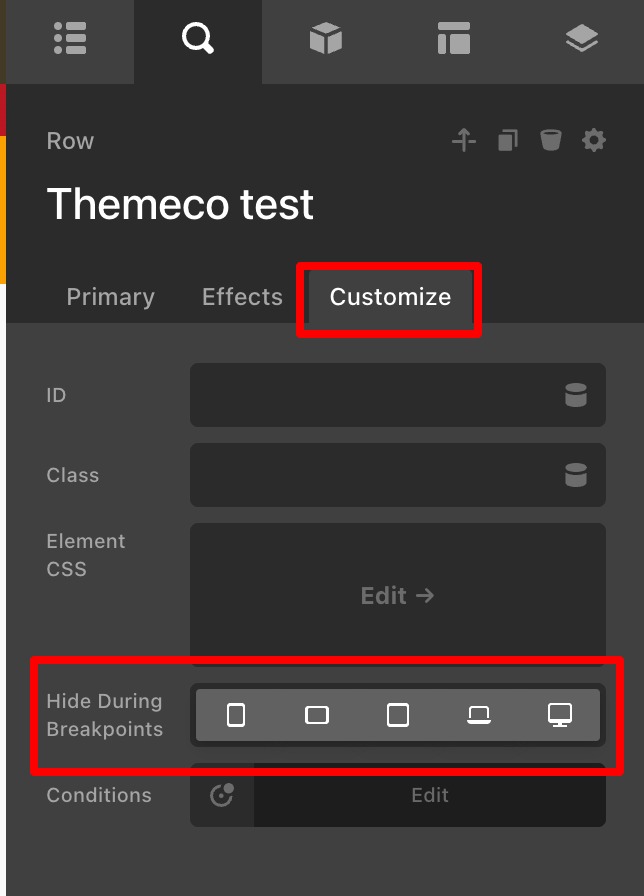Select the magnifier inspector icon
The width and height of the screenshot is (644, 896).
pos(198,38)
